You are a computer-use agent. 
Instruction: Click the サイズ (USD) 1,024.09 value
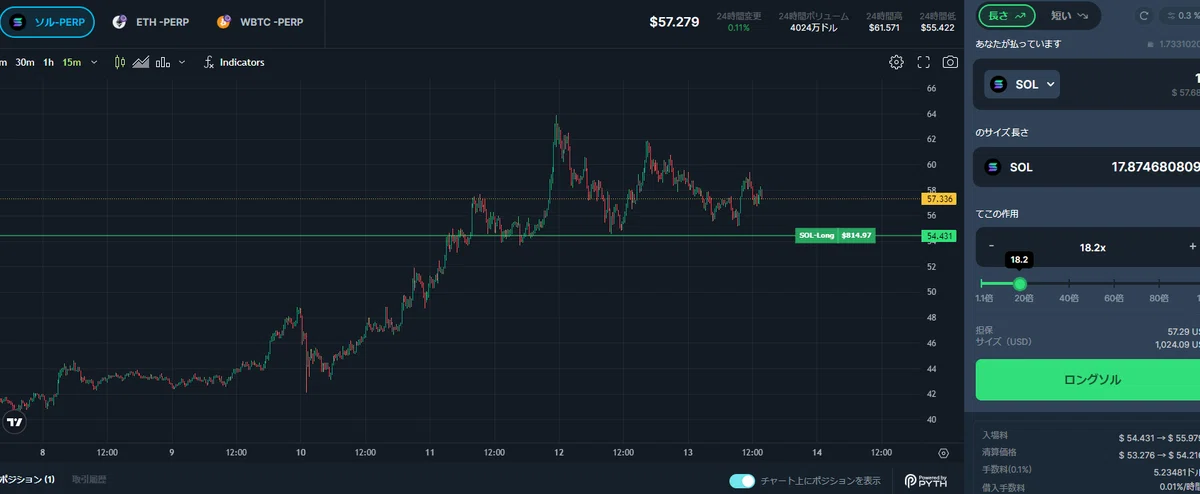tap(1176, 346)
